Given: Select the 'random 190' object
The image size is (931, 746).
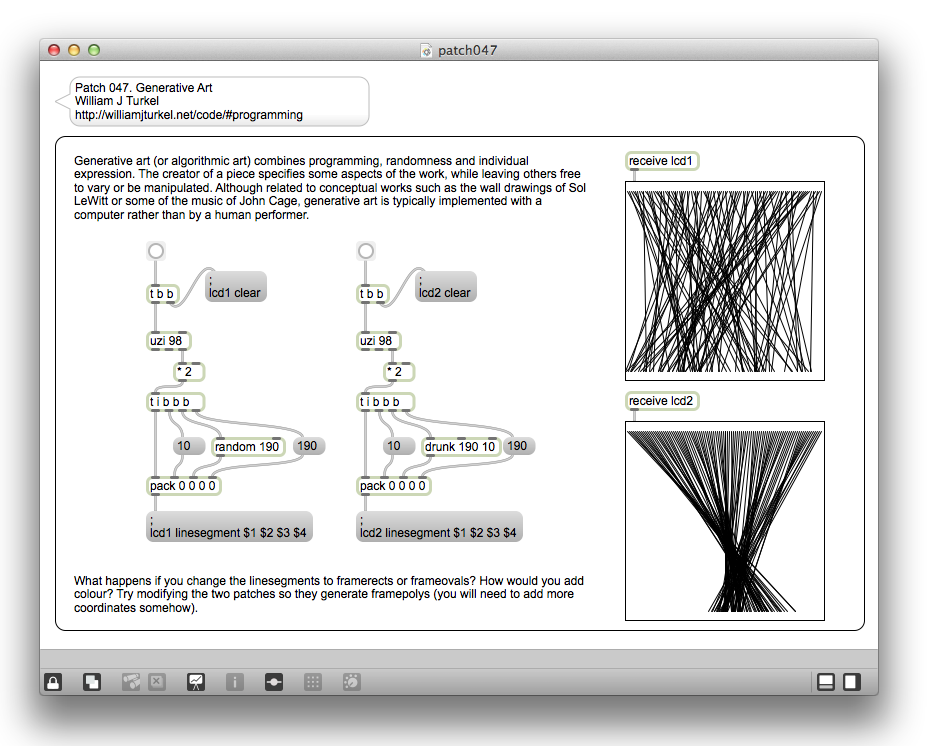Looking at the screenshot, I should [247, 446].
